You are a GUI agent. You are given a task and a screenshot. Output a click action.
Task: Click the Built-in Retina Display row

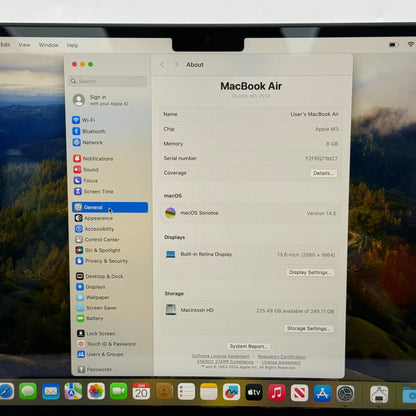coord(250,254)
